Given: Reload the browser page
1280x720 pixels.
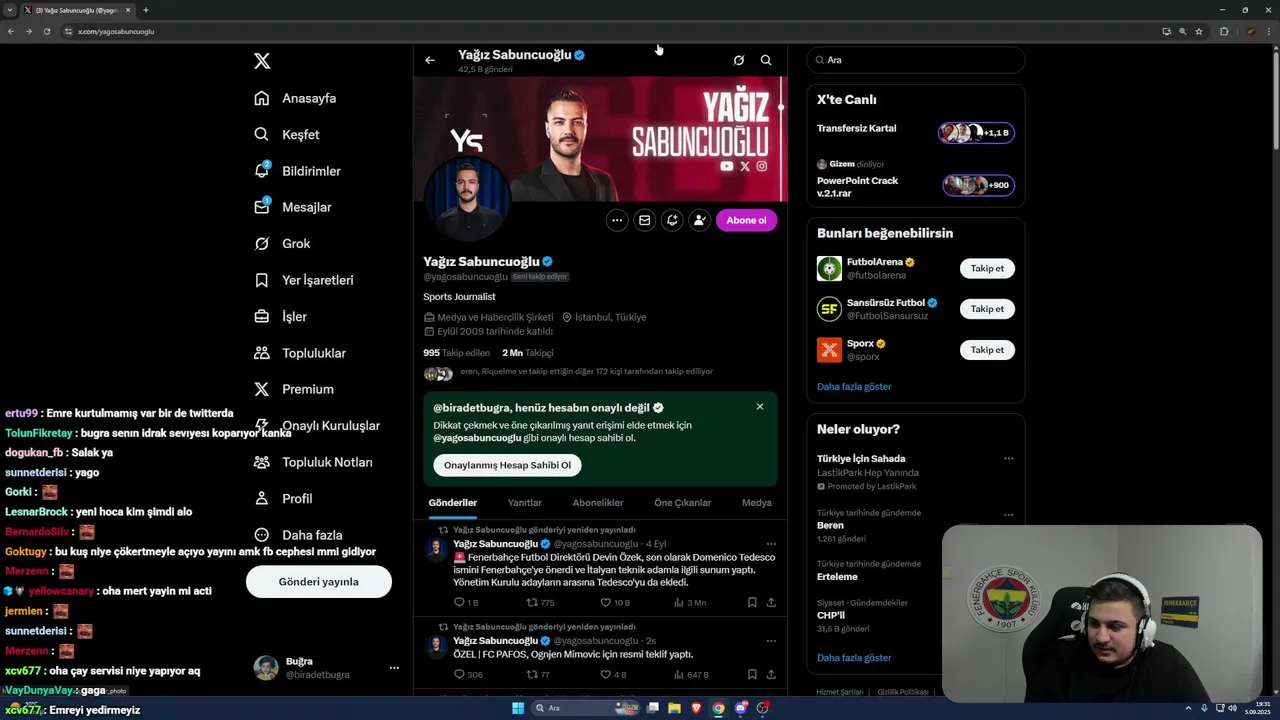Looking at the screenshot, I should click(x=47, y=31).
